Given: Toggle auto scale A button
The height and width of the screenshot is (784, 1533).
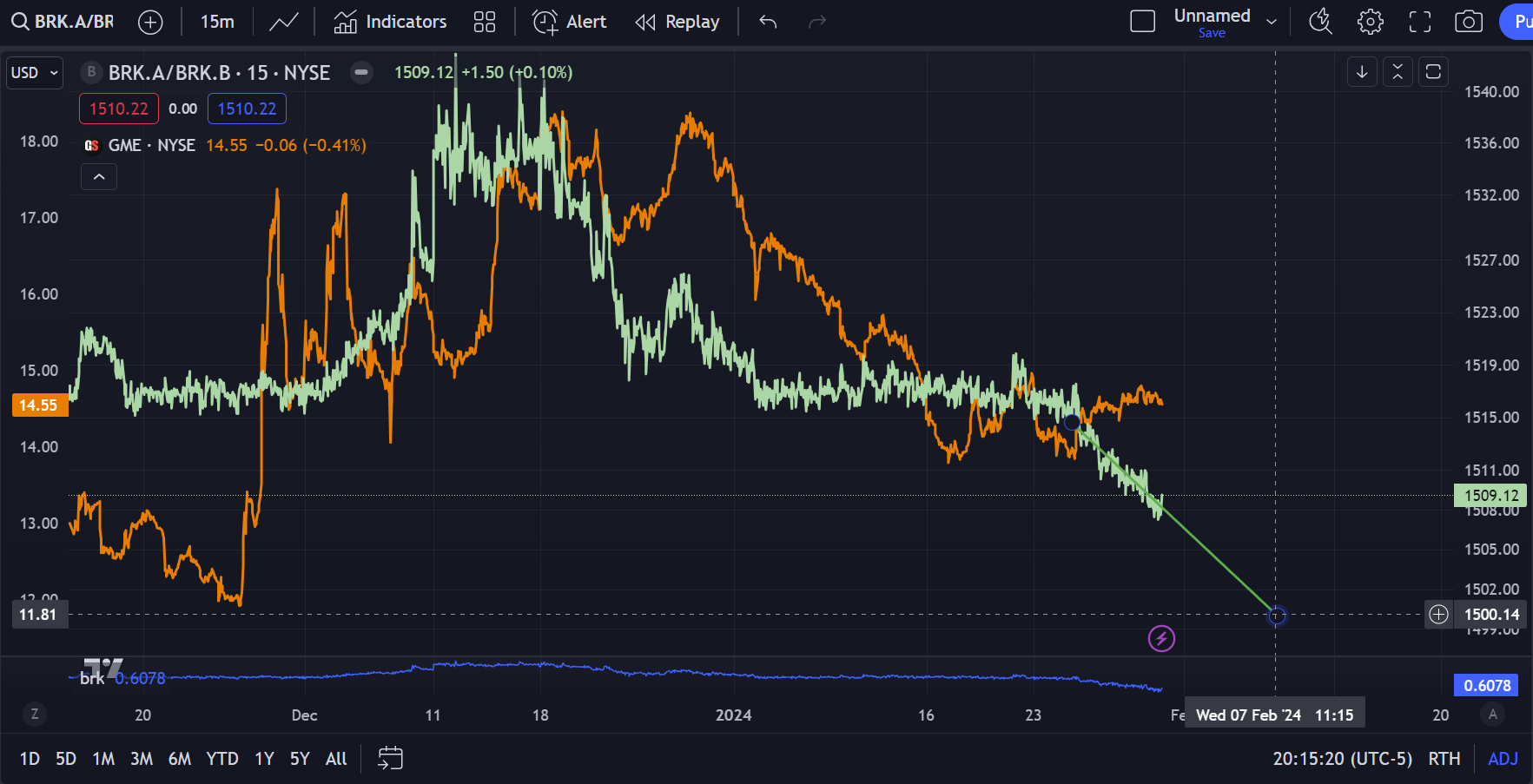Looking at the screenshot, I should coord(1493,715).
